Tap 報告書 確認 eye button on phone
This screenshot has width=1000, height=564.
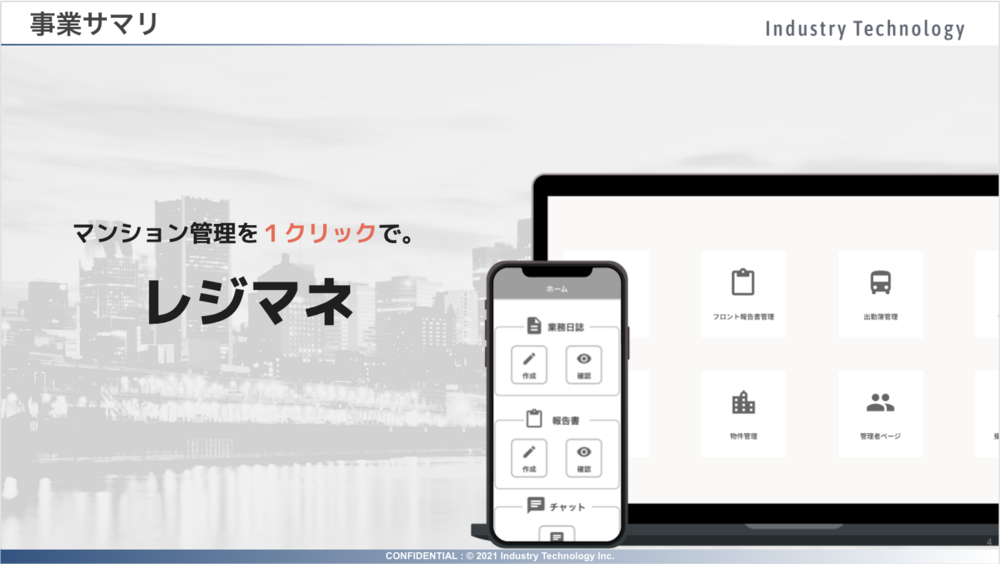[584, 458]
